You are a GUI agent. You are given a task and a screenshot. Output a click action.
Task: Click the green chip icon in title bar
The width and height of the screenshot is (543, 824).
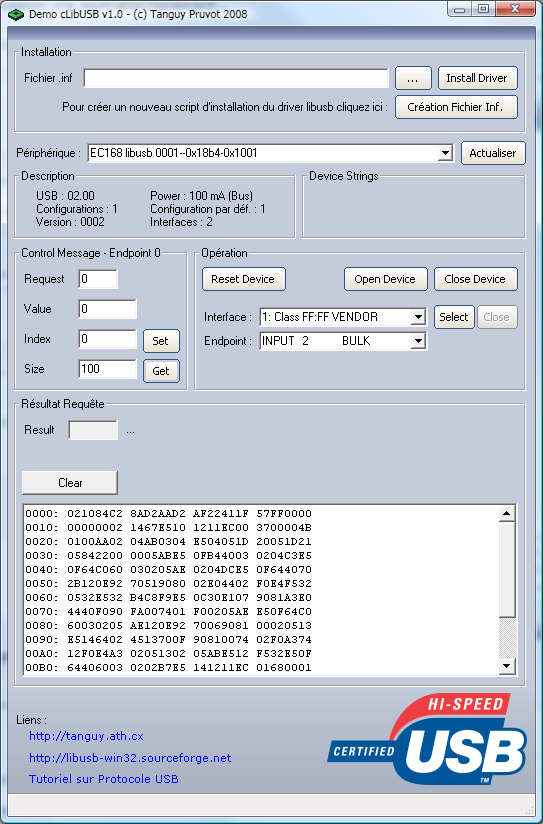[x=16, y=14]
